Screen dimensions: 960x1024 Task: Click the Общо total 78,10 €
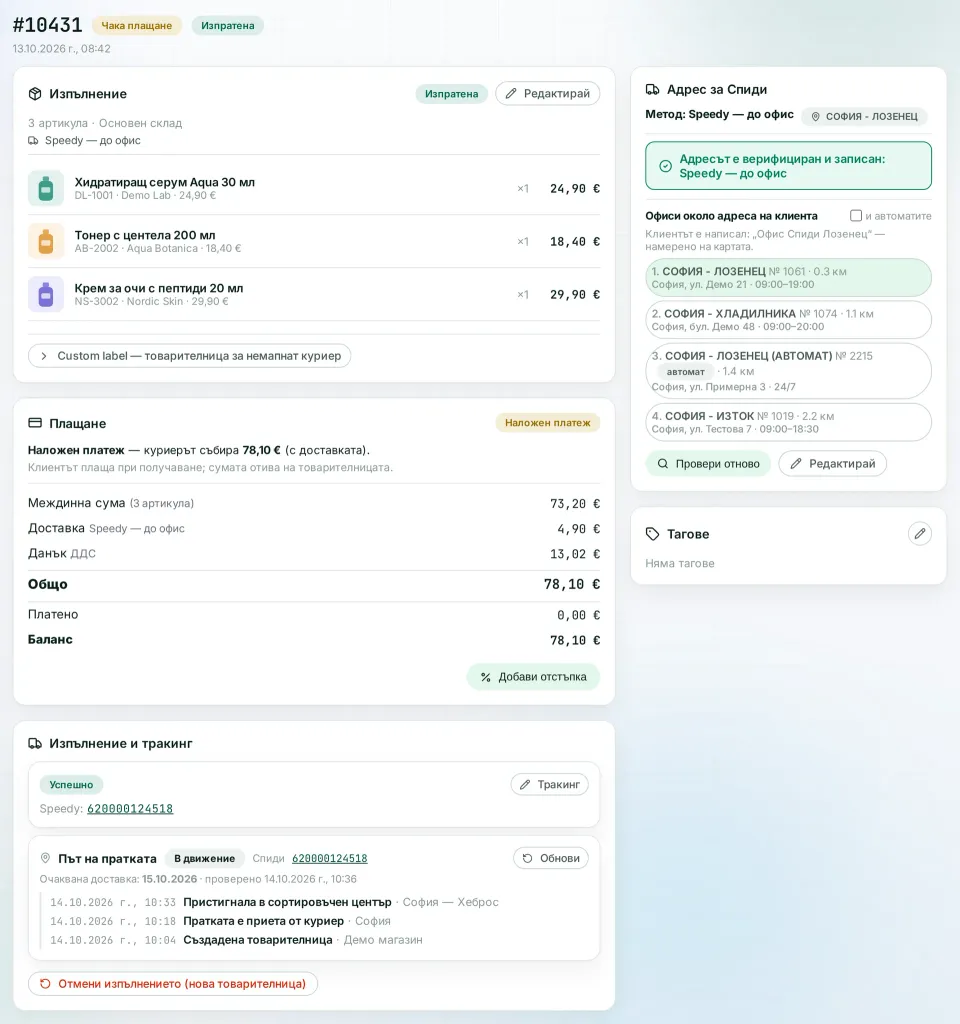571,584
